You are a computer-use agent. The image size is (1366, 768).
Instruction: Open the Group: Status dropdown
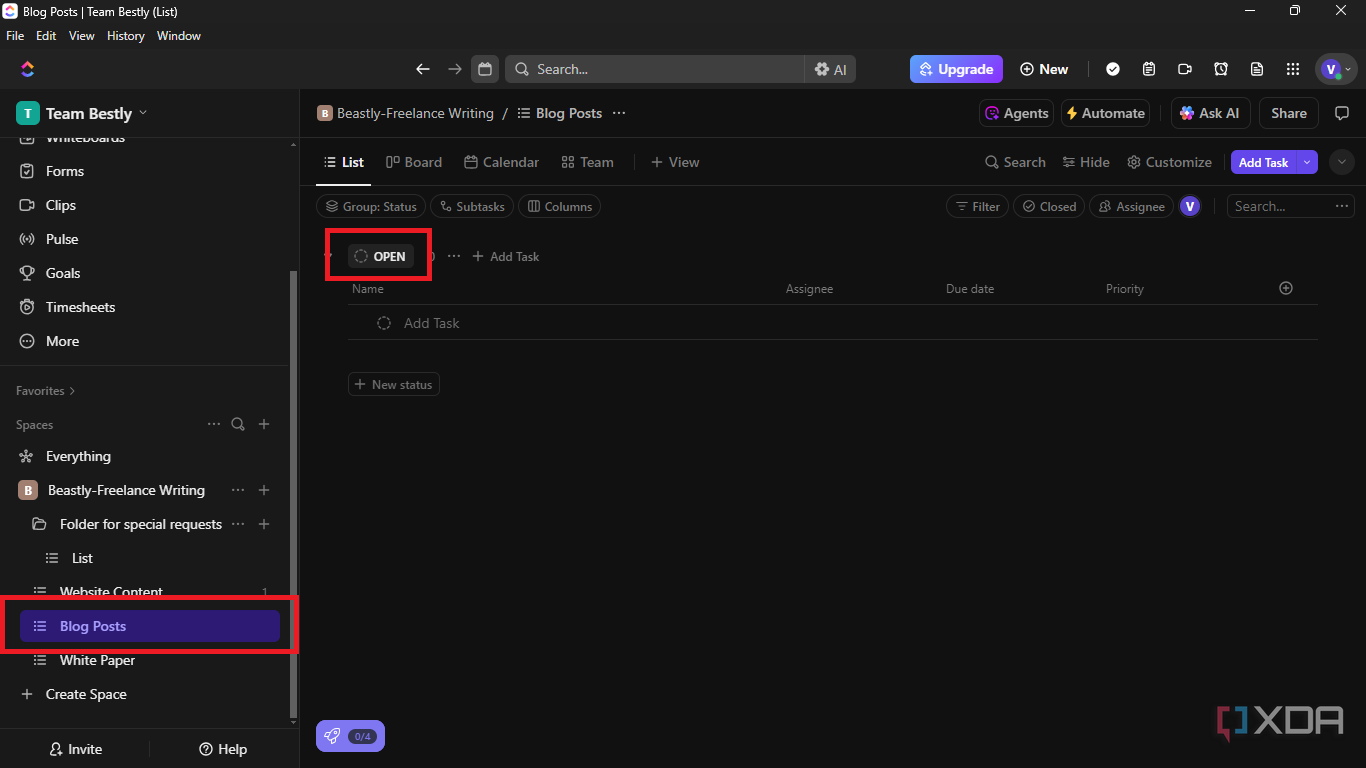point(371,206)
